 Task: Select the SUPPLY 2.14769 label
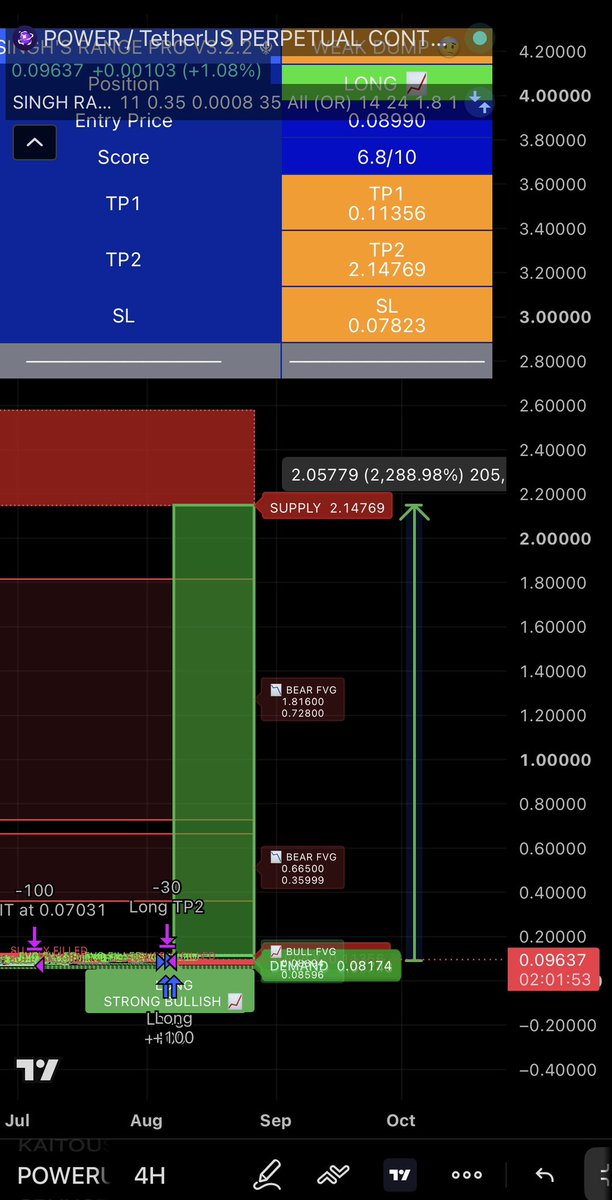(x=325, y=508)
